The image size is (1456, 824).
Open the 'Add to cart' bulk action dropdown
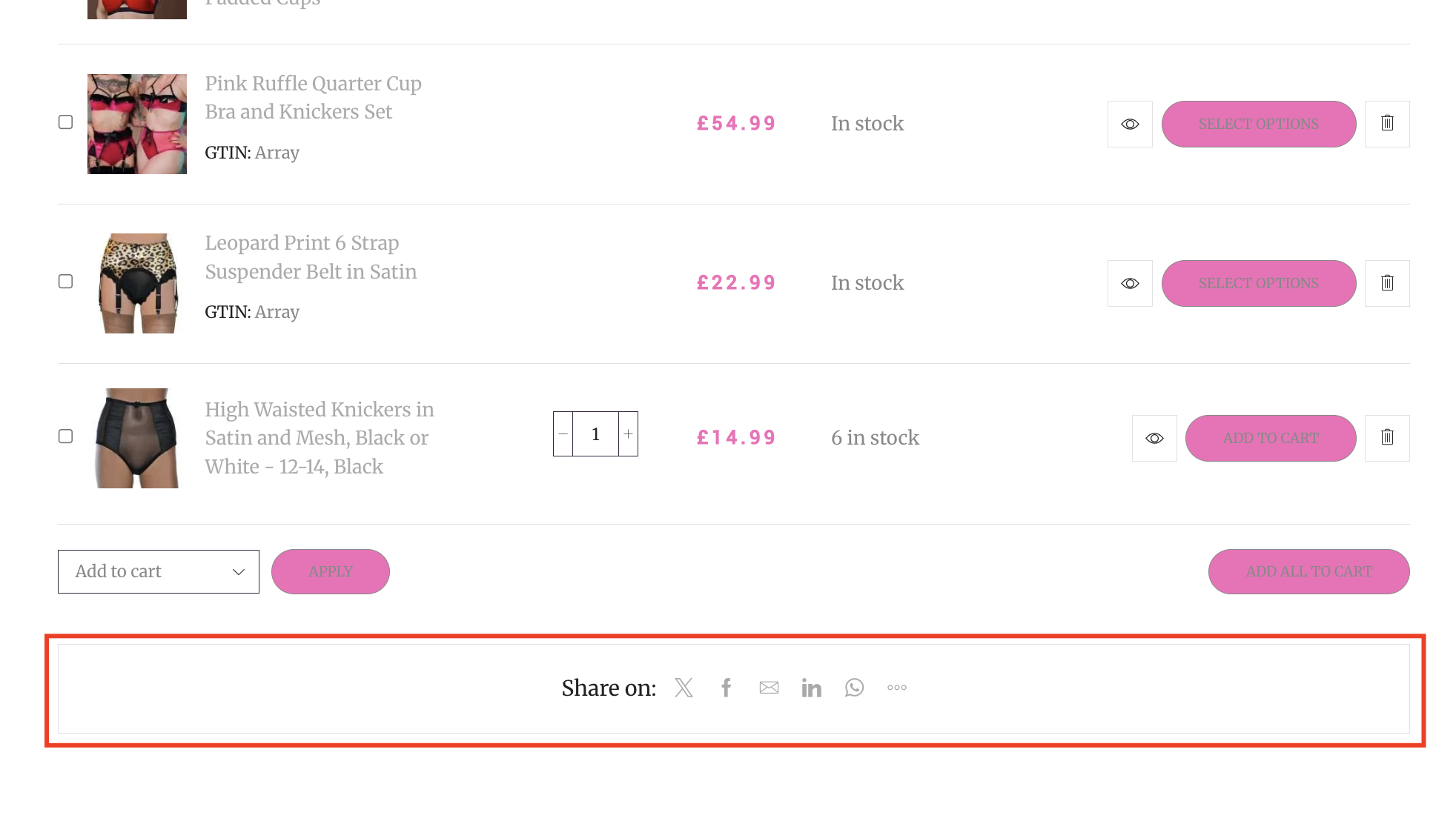159,571
